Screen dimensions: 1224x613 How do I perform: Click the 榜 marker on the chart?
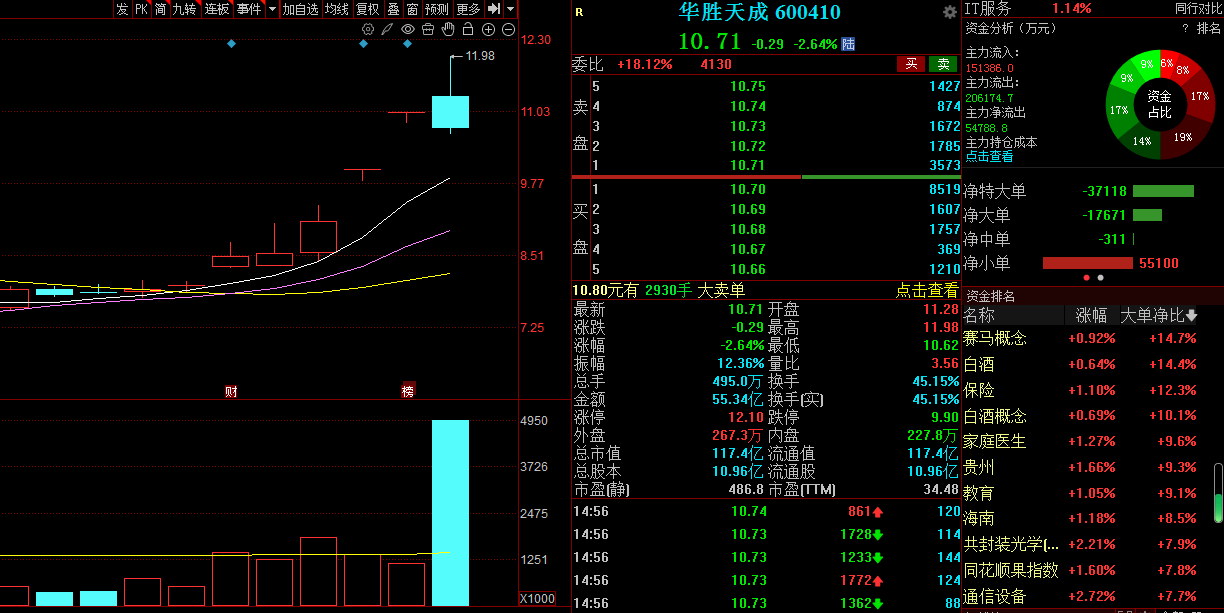pyautogui.click(x=408, y=390)
